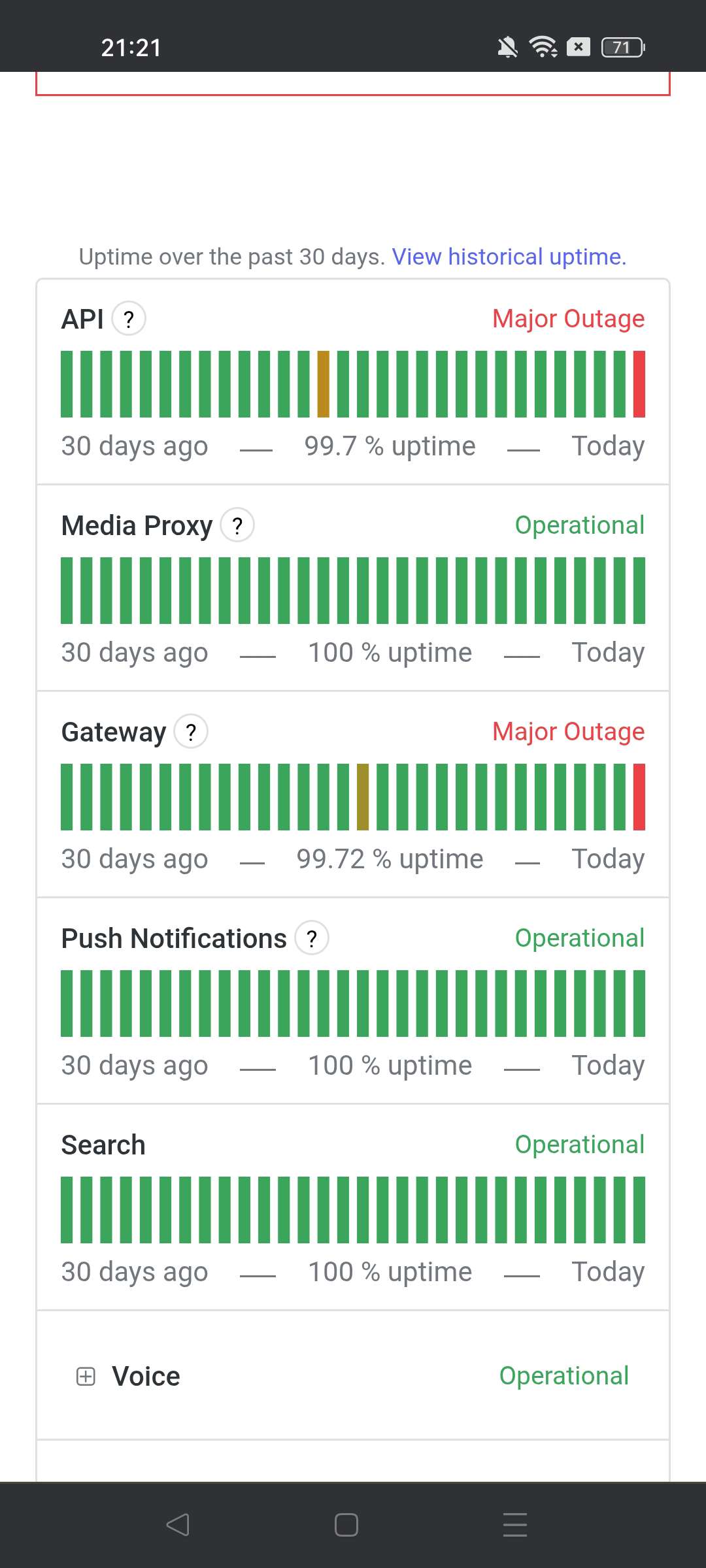The height and width of the screenshot is (1568, 706).
Task: Open the recent apps menu icon
Action: [x=515, y=1525]
